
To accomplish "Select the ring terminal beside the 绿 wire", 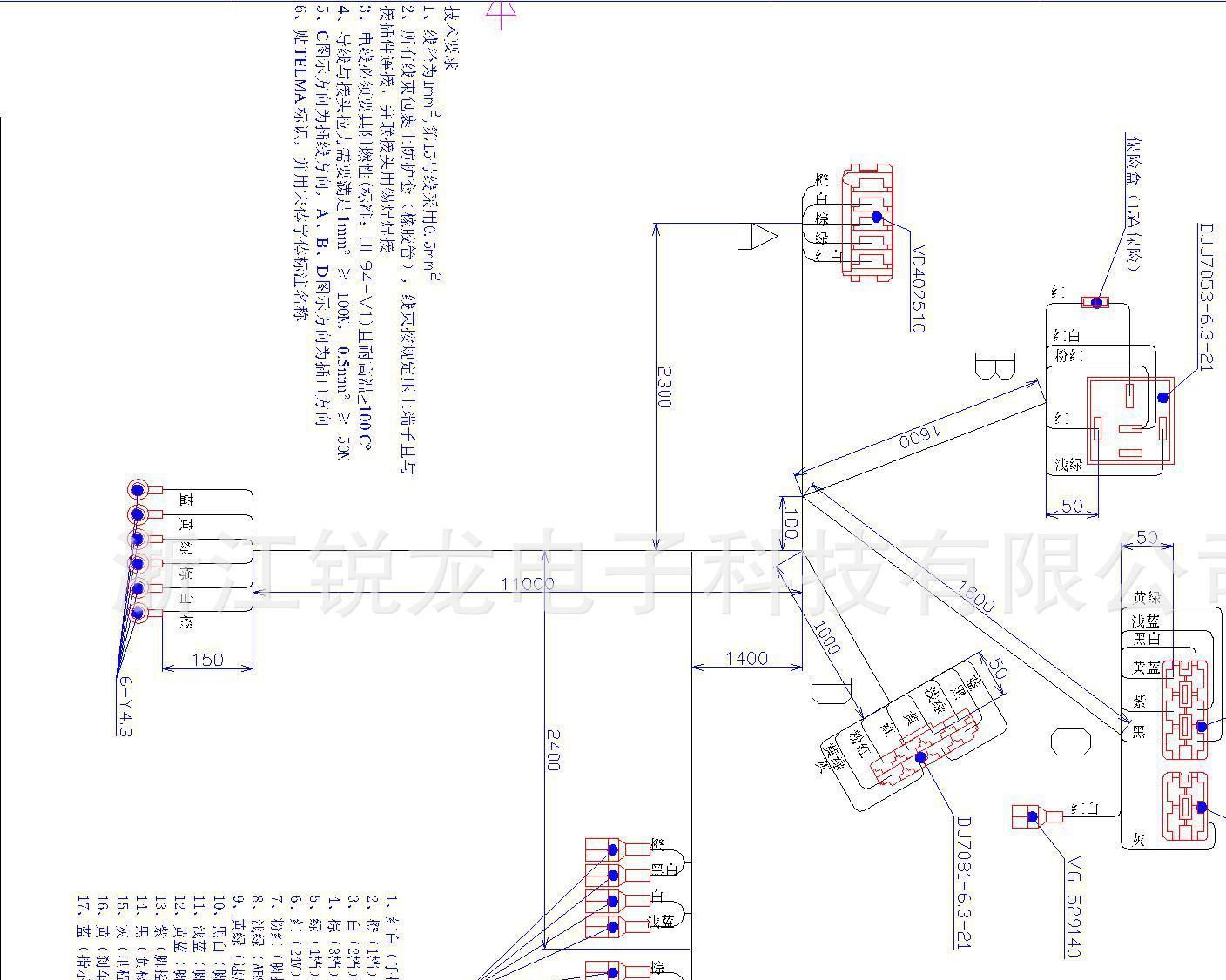I will tap(146, 539).
